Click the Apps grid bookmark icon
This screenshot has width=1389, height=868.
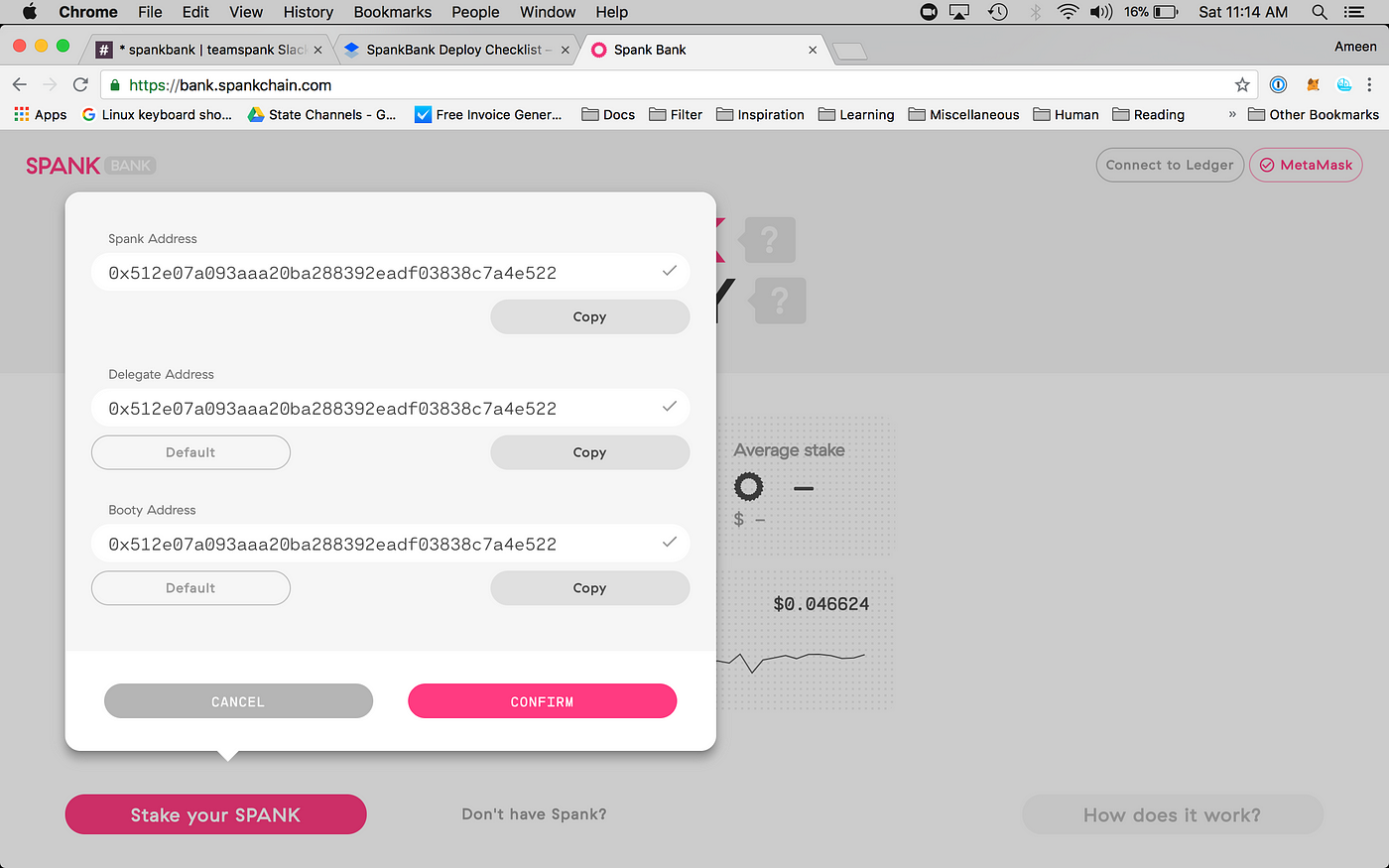[22, 114]
